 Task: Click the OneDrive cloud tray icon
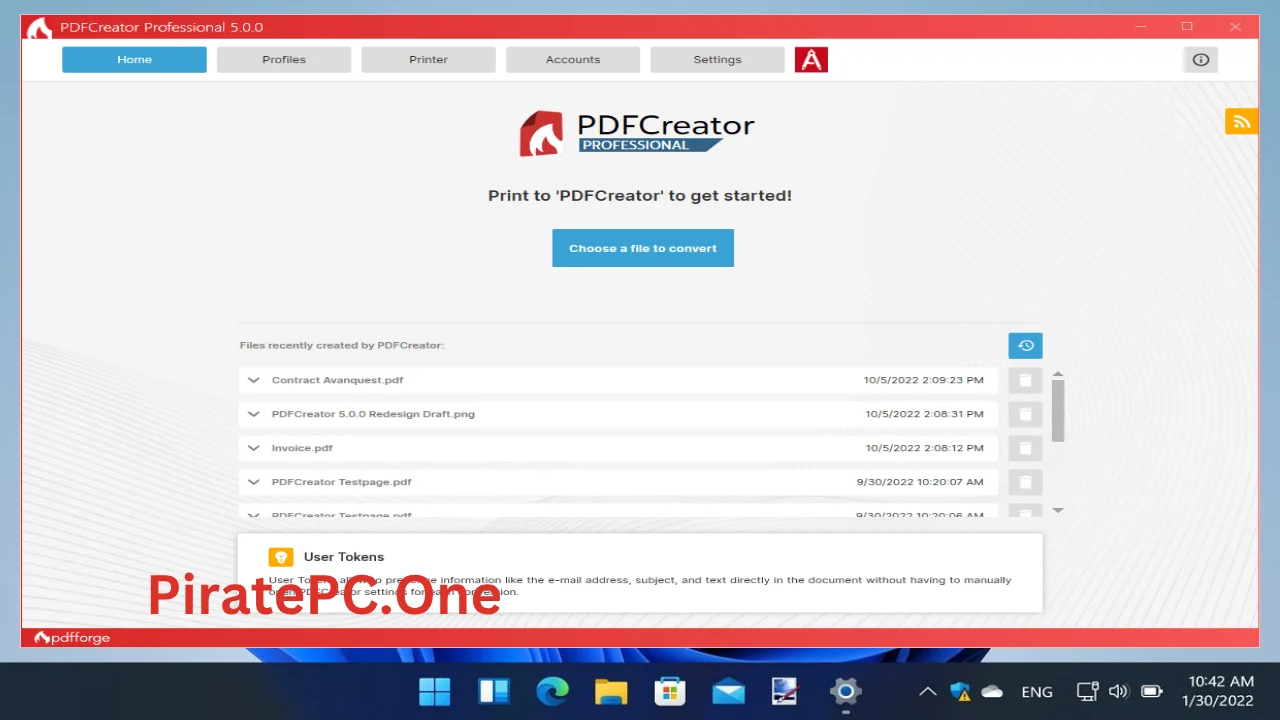click(x=992, y=691)
